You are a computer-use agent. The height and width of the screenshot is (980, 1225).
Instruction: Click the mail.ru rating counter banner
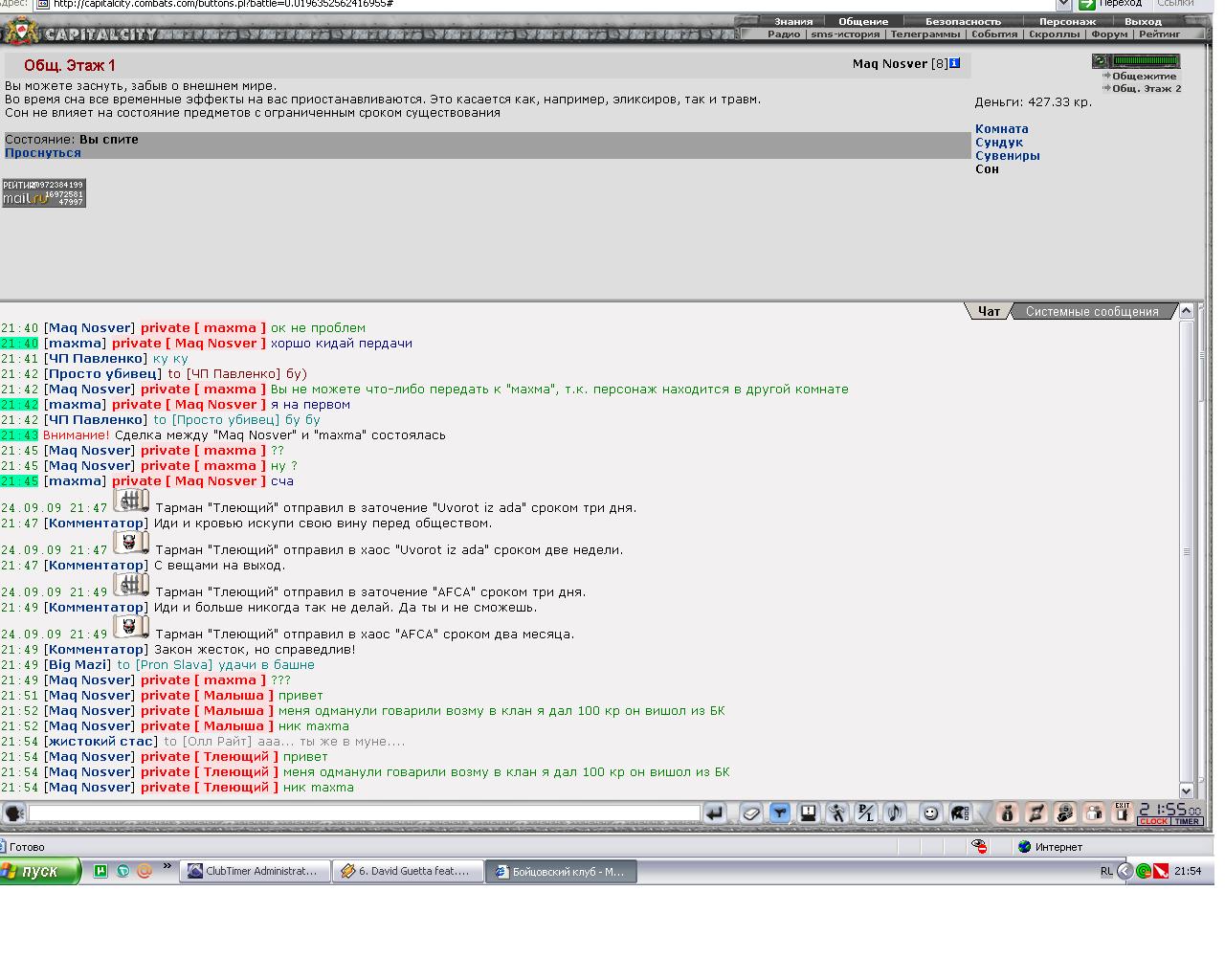(x=44, y=192)
